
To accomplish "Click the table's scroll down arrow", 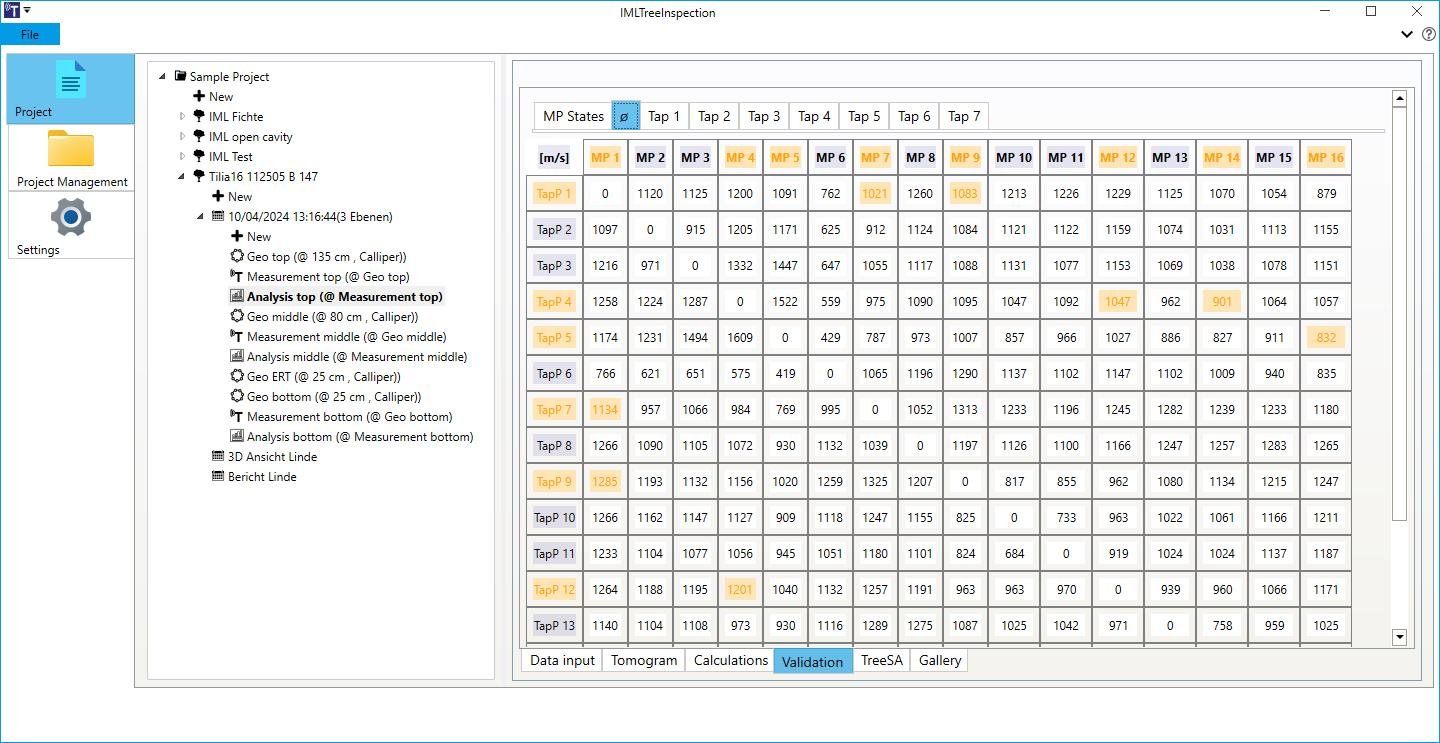I will (x=1399, y=636).
